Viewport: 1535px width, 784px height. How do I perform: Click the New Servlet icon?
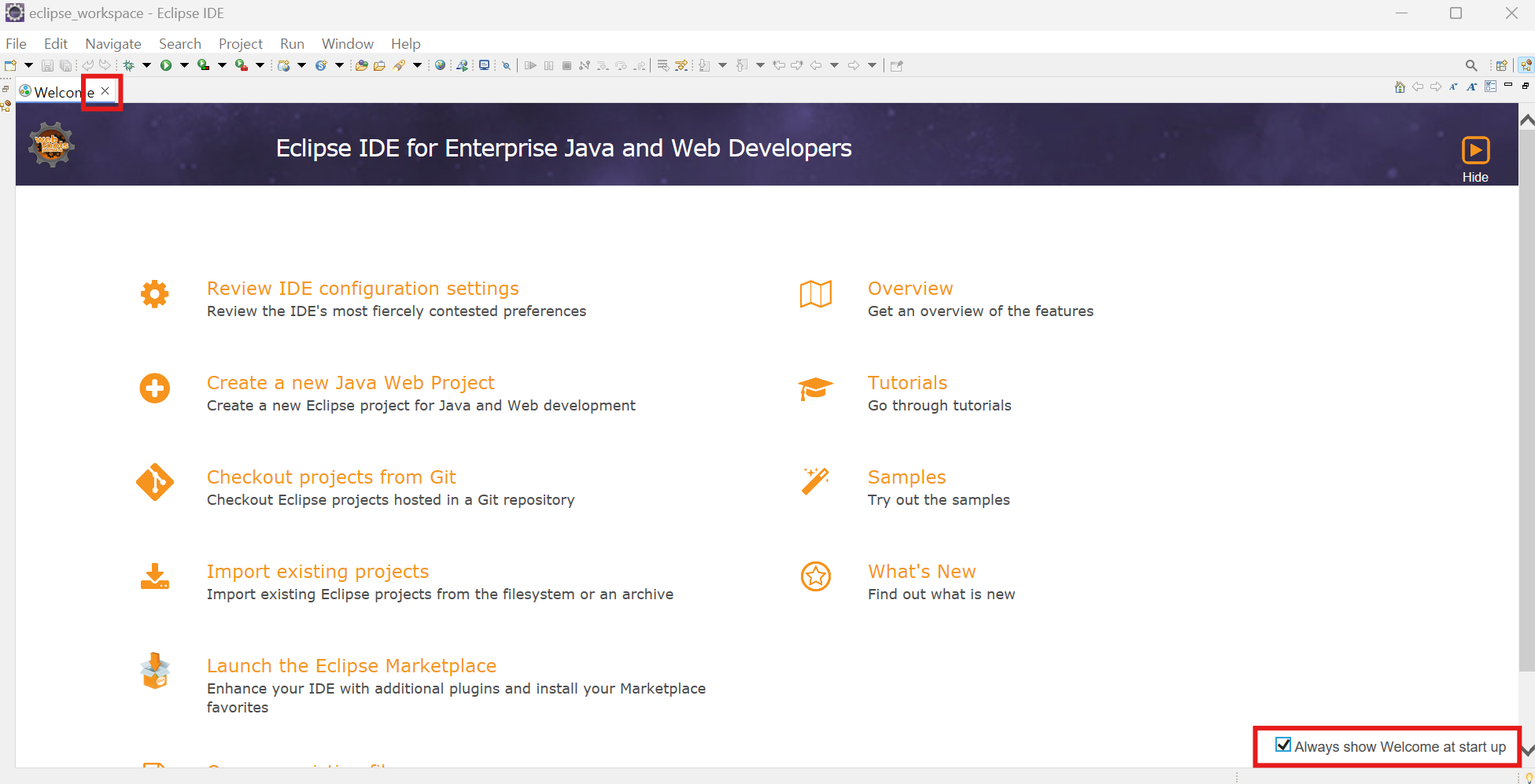[321, 65]
